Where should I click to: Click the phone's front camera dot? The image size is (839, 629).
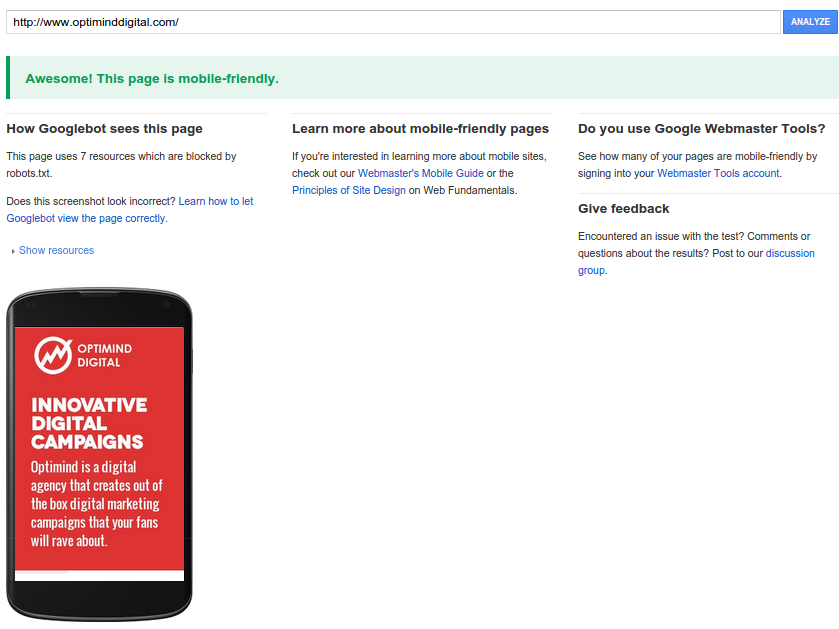(166, 305)
